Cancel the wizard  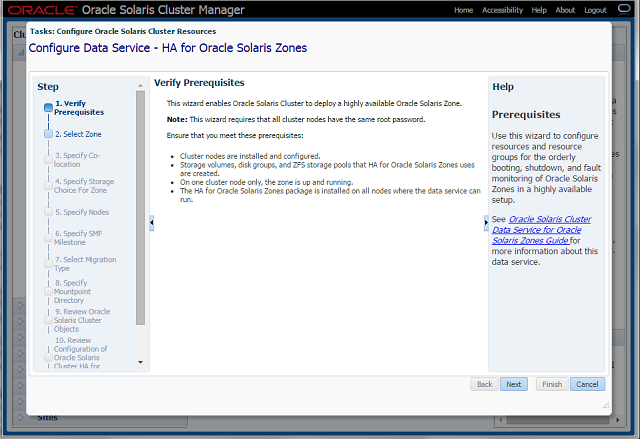point(587,384)
